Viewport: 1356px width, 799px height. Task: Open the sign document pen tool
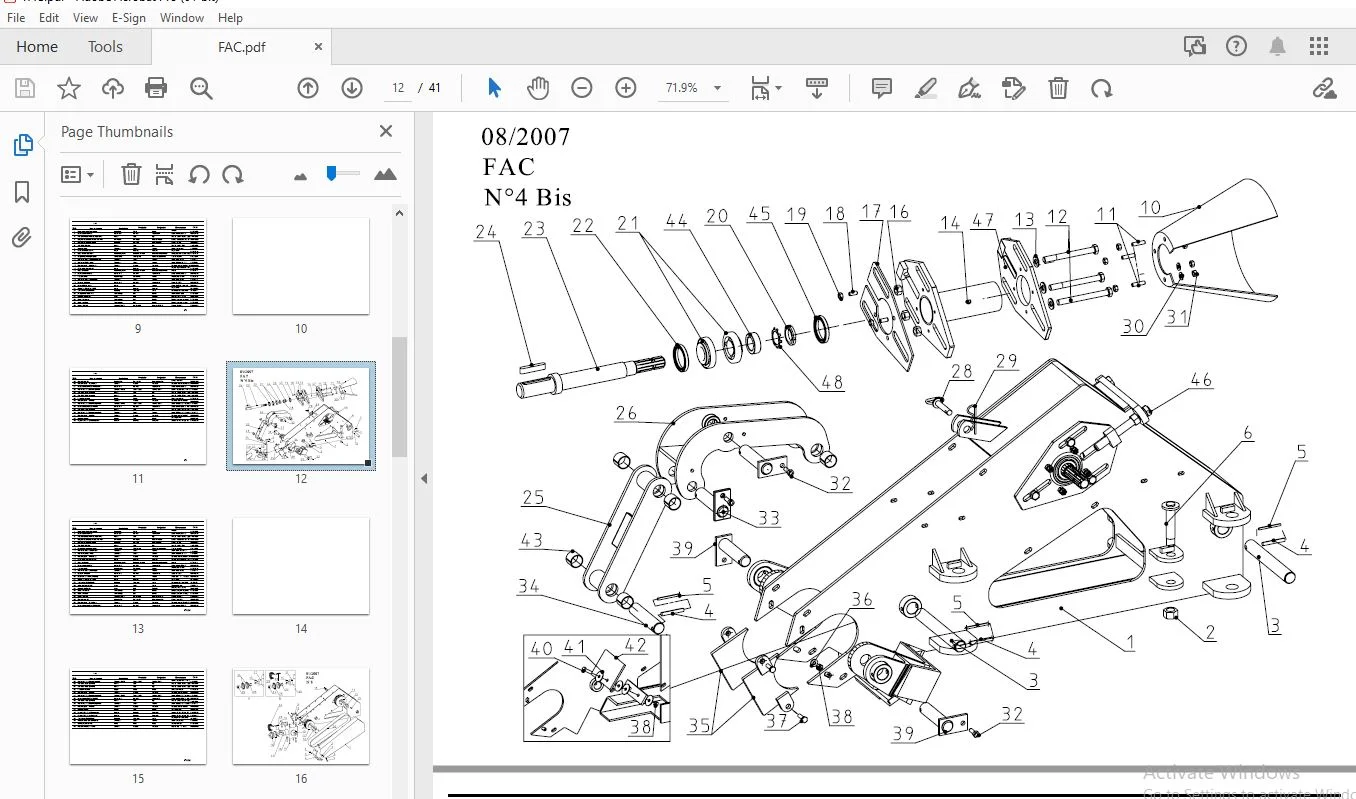click(x=969, y=88)
